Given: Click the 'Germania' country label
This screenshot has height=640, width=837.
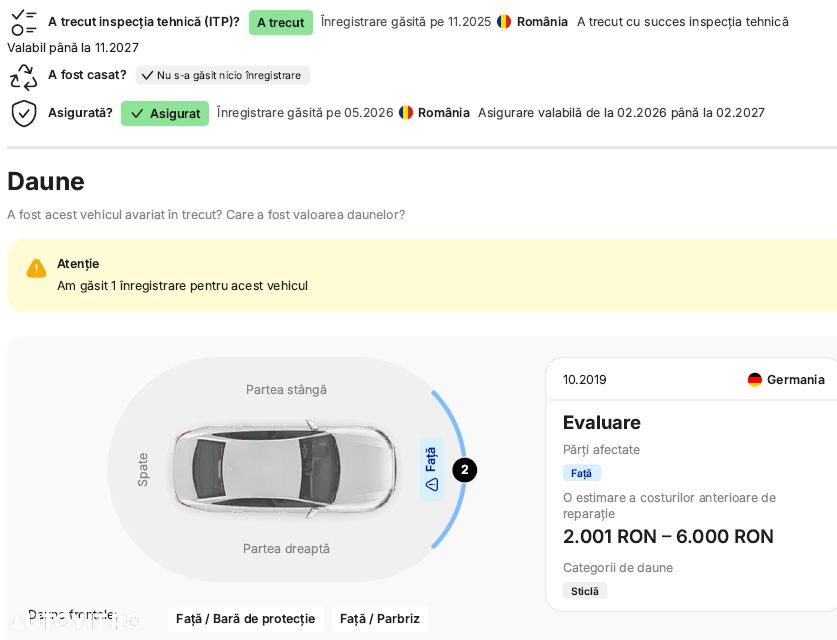Looking at the screenshot, I should (795, 380).
